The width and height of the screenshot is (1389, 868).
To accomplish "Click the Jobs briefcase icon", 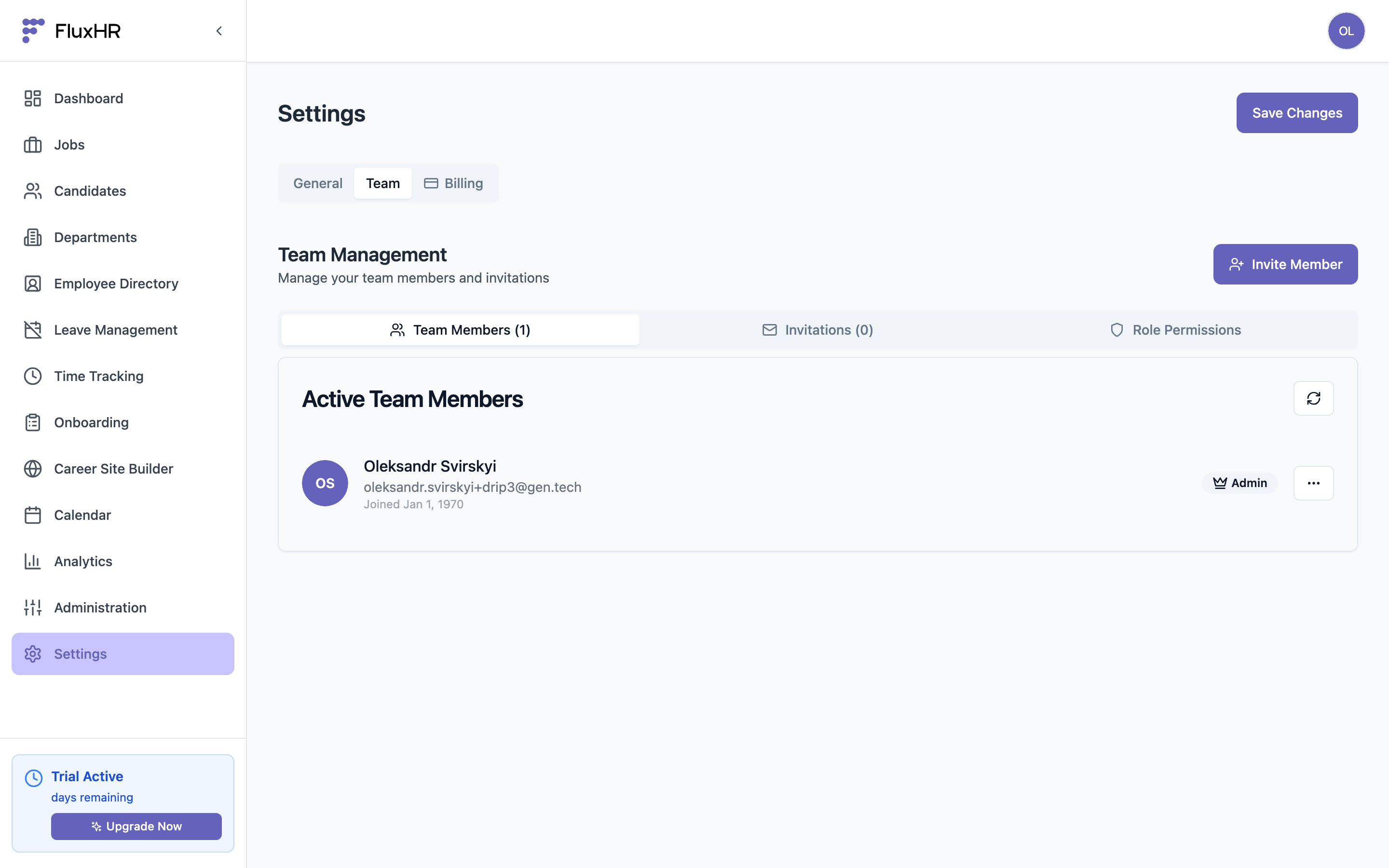I will (33, 145).
